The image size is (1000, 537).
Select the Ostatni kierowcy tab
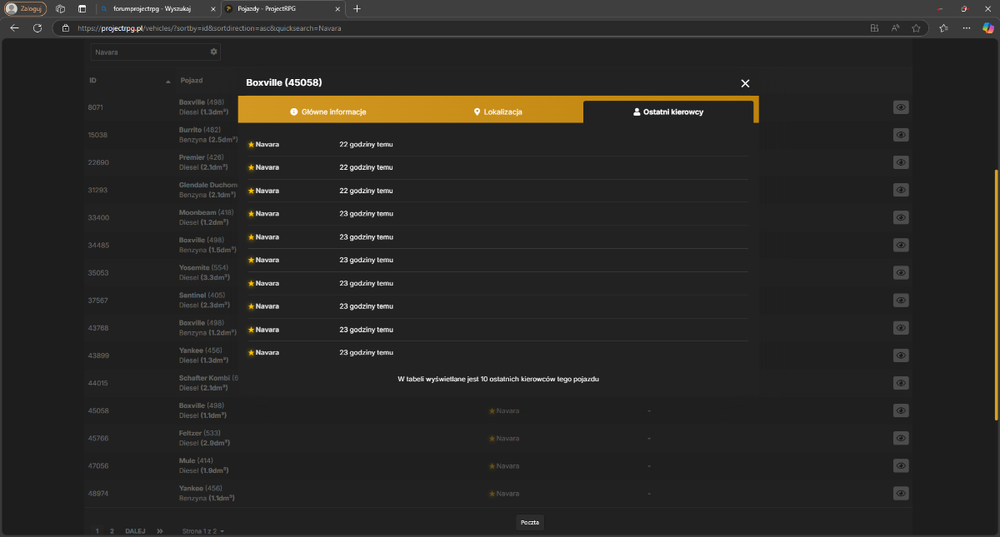(x=668, y=112)
